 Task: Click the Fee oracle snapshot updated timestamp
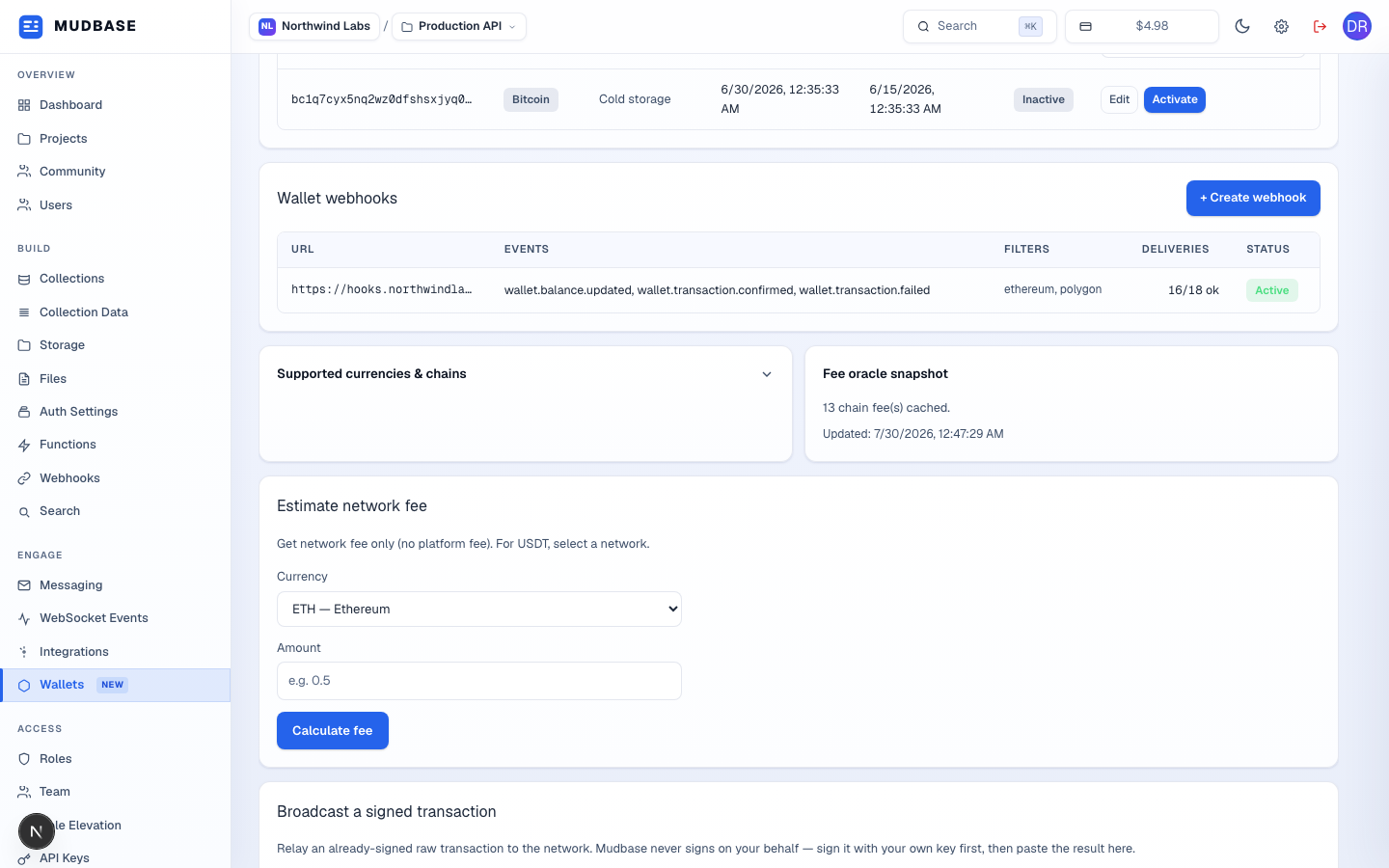(913, 434)
